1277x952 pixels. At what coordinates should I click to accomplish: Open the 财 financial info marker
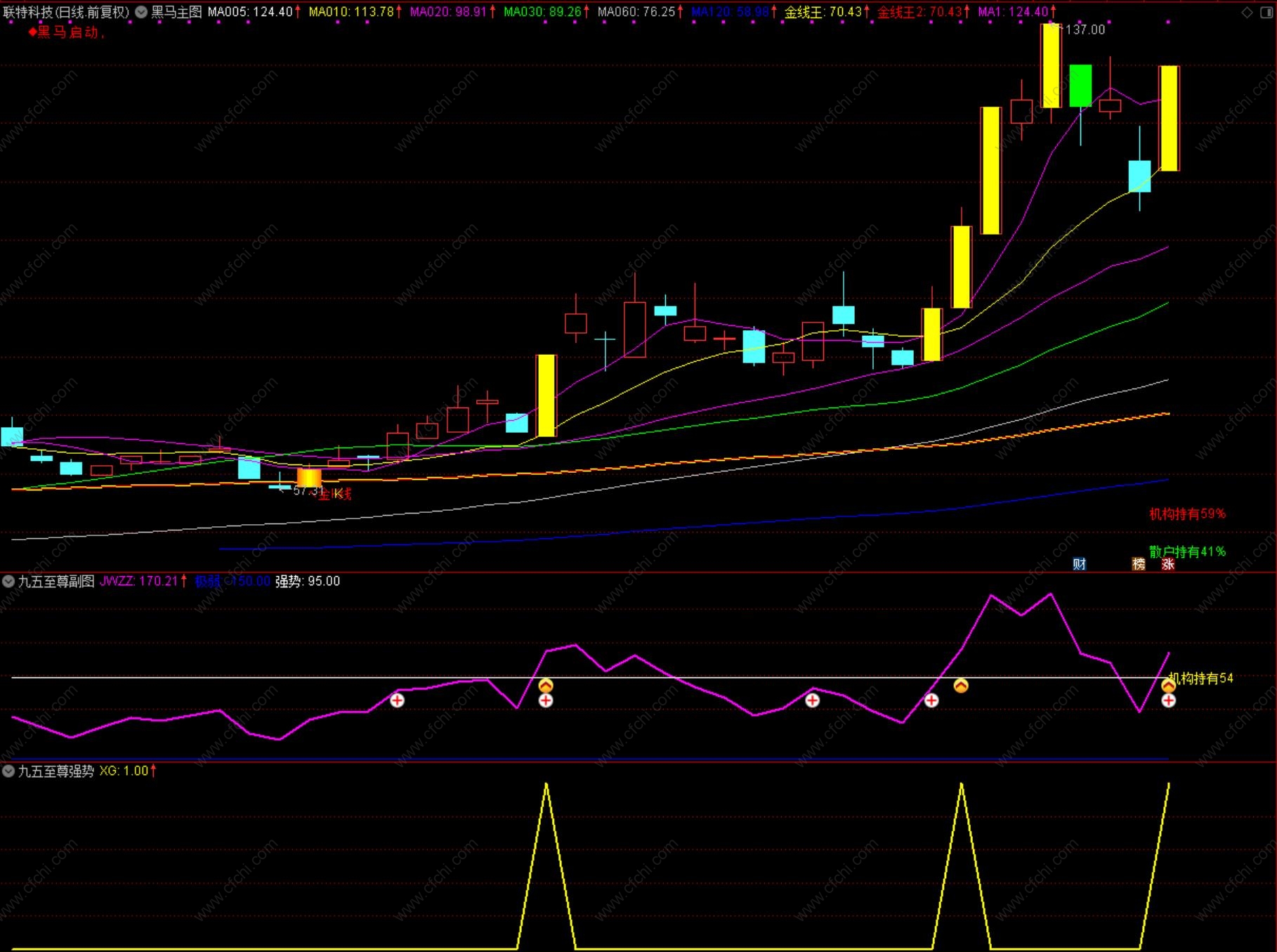pyautogui.click(x=1080, y=563)
